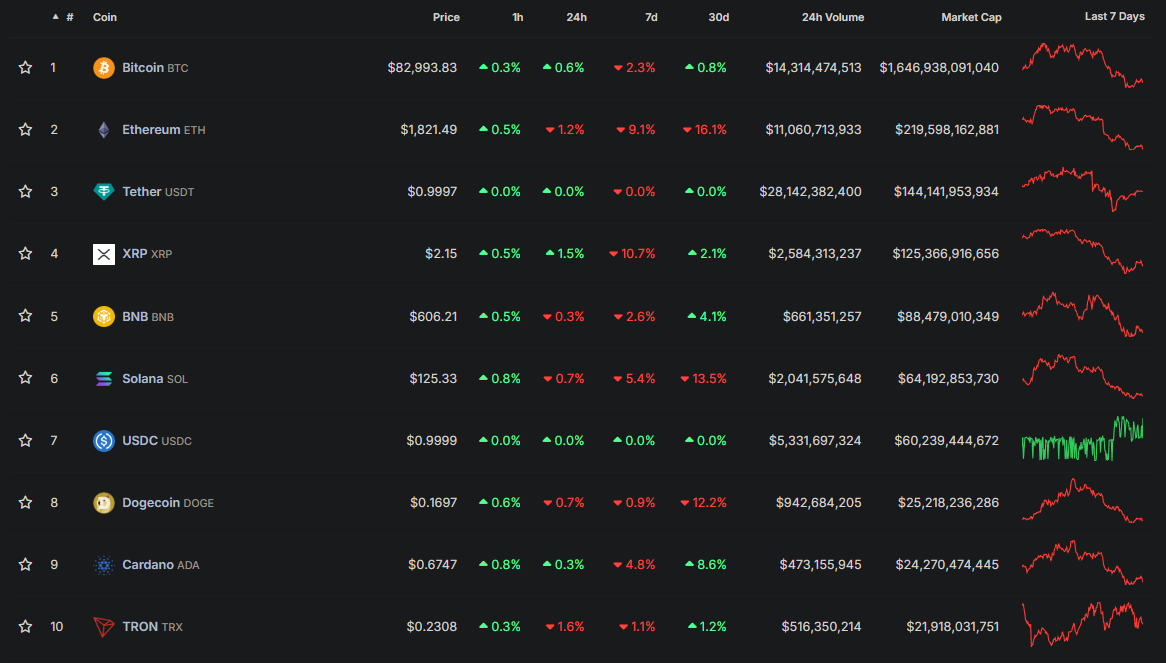Click the Last 7 Days header
Viewport: 1166px width, 663px height.
[x=1115, y=16]
